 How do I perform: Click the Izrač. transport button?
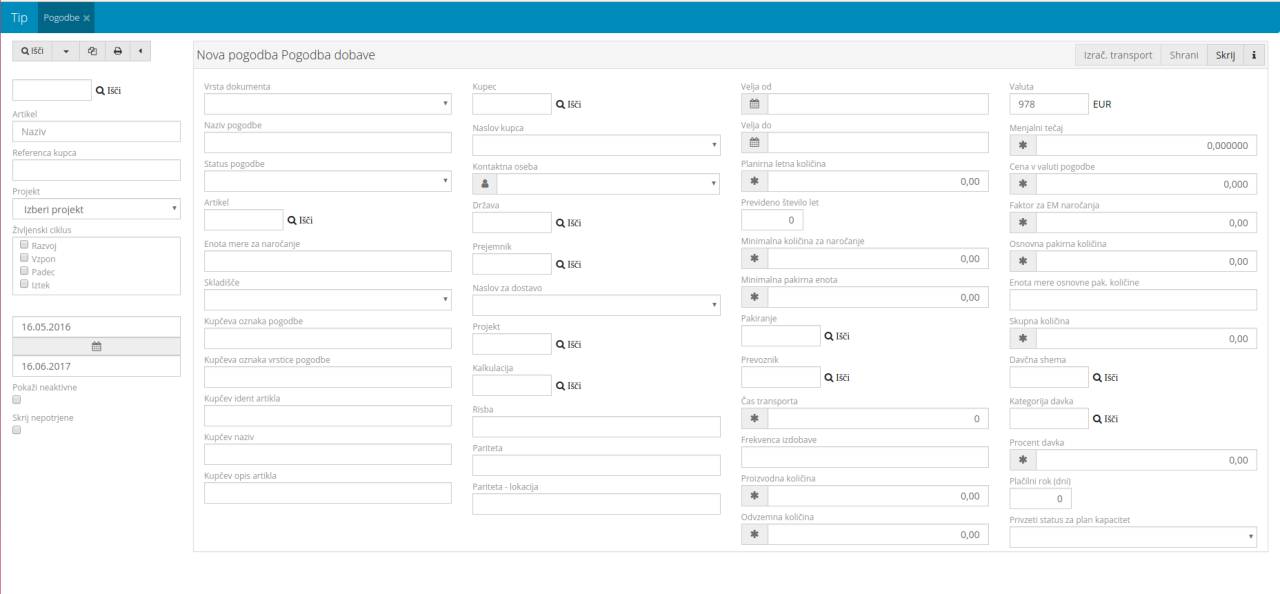click(1117, 55)
